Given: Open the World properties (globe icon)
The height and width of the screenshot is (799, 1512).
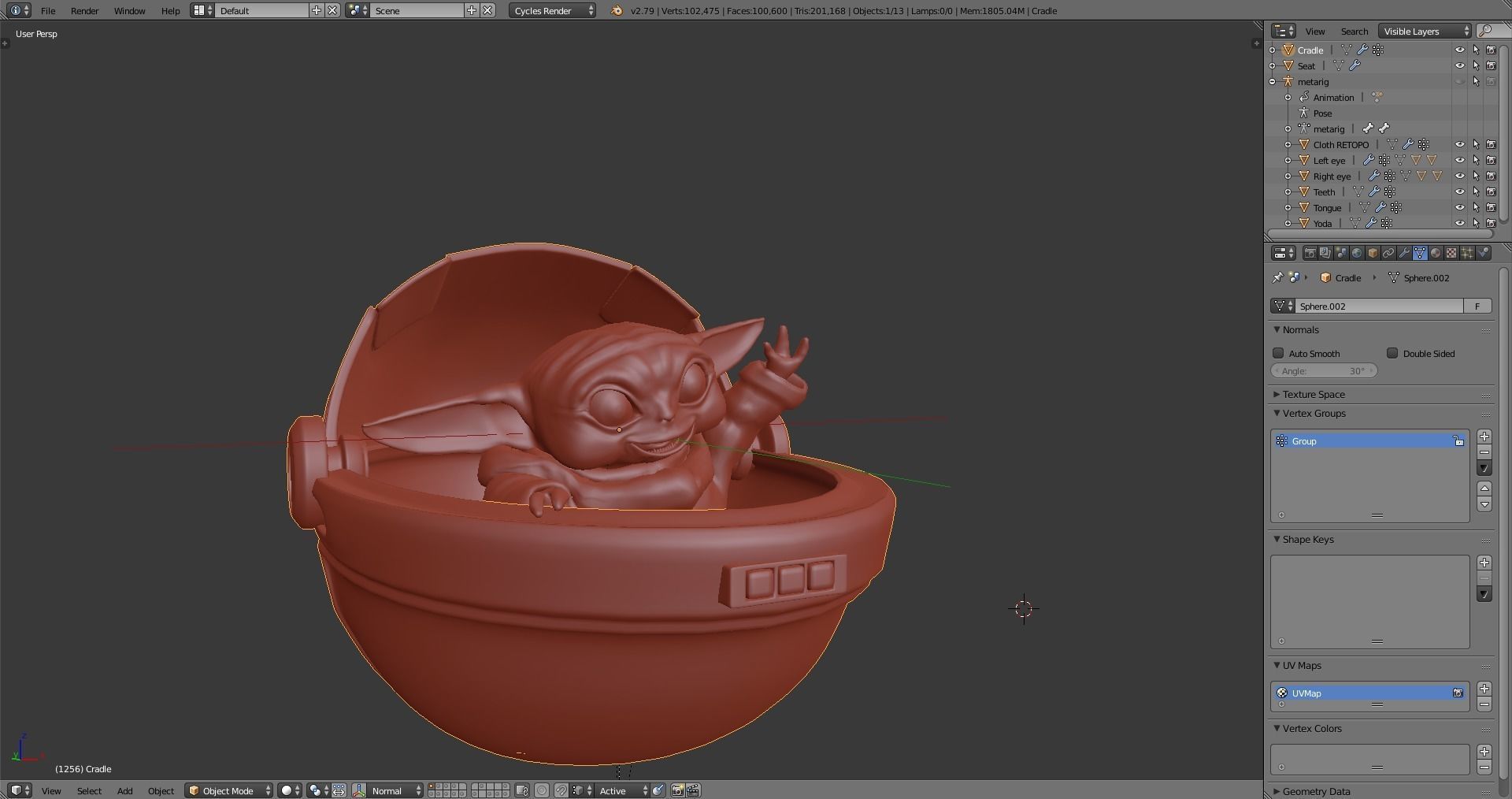Looking at the screenshot, I should click(1357, 253).
